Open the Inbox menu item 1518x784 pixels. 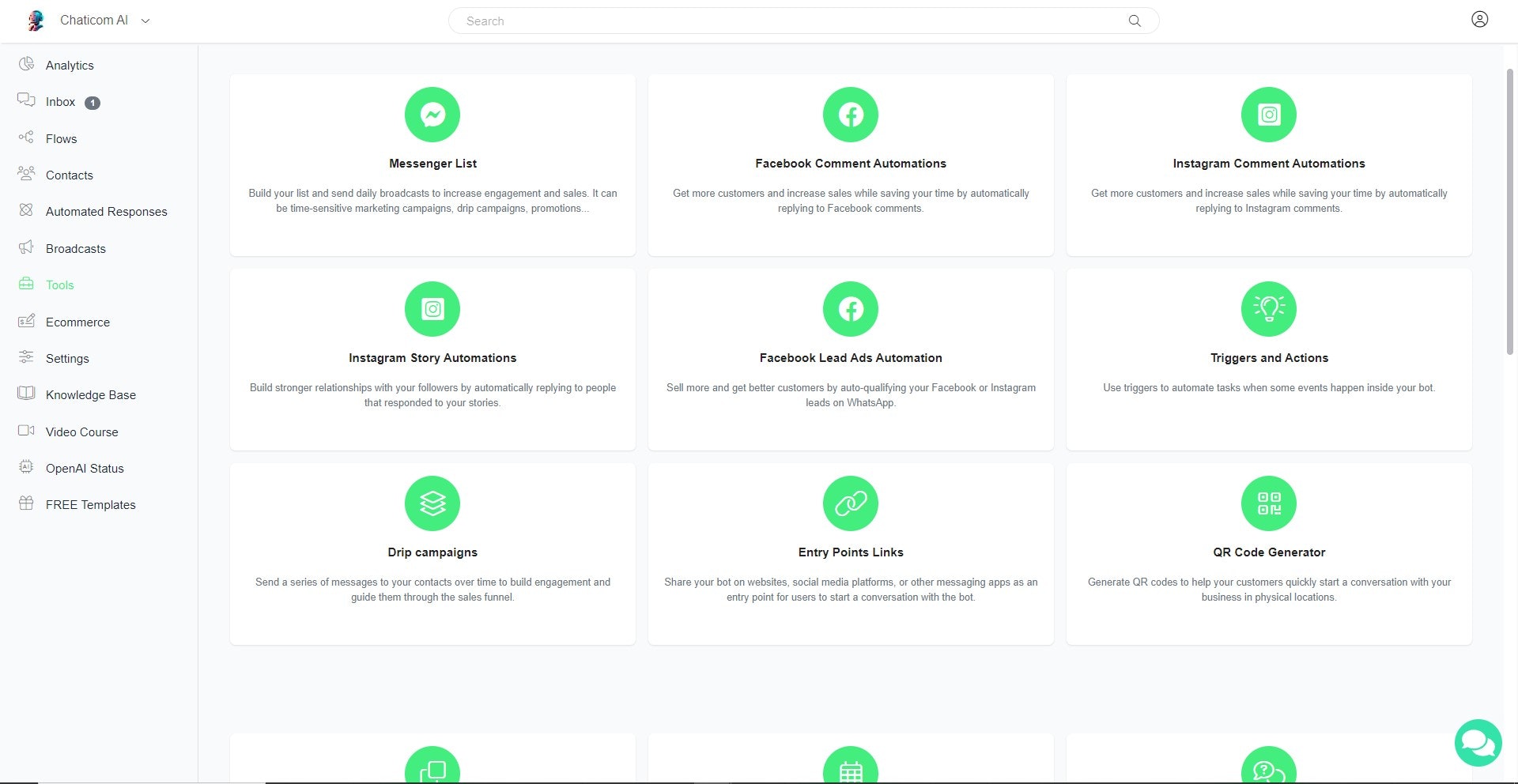pos(60,102)
